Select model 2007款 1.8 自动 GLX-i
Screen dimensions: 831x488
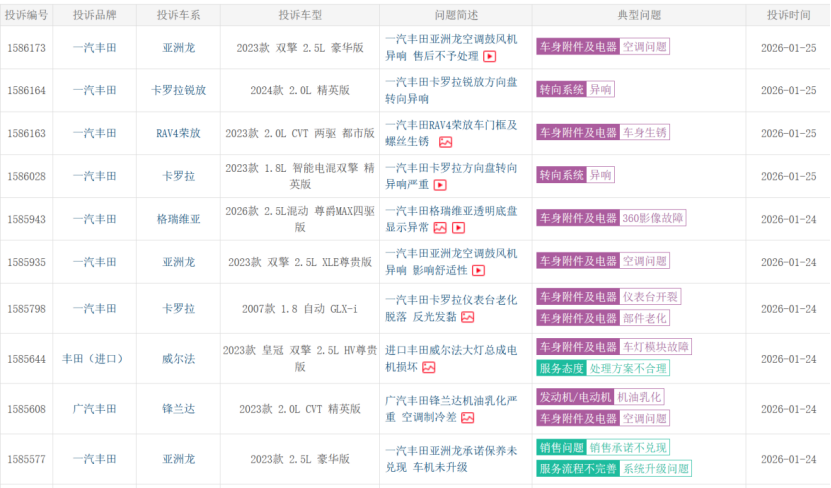(x=300, y=308)
